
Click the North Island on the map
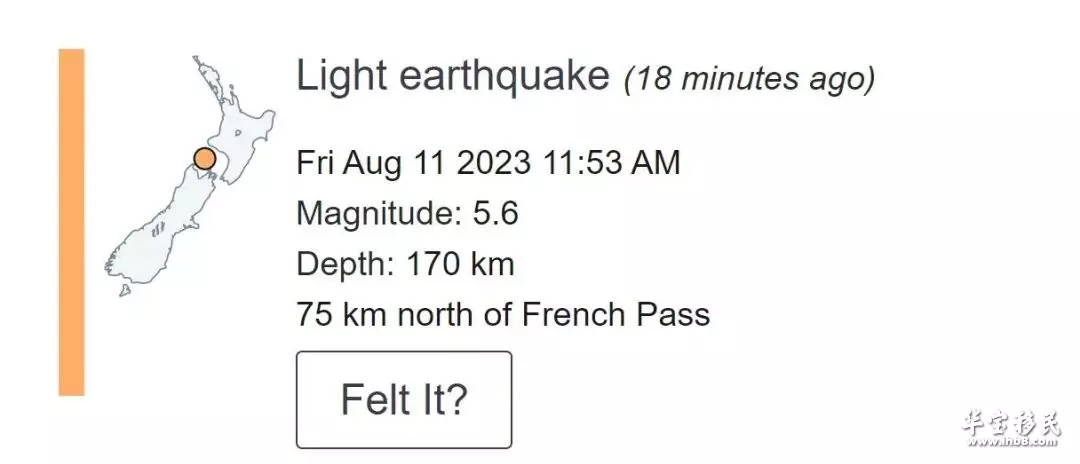(238, 134)
